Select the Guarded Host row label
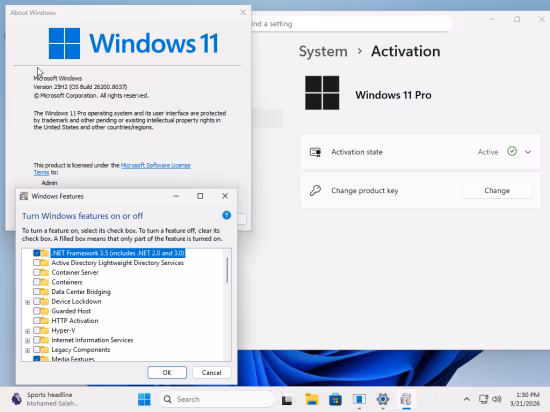This screenshot has width=550, height=412. (x=71, y=311)
